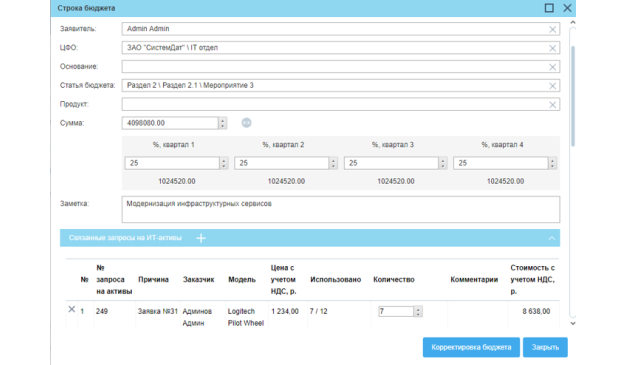This screenshot has height=365, width=627.
Task: Click the Стоимость с учетом НДС column header
Action: pos(532,279)
